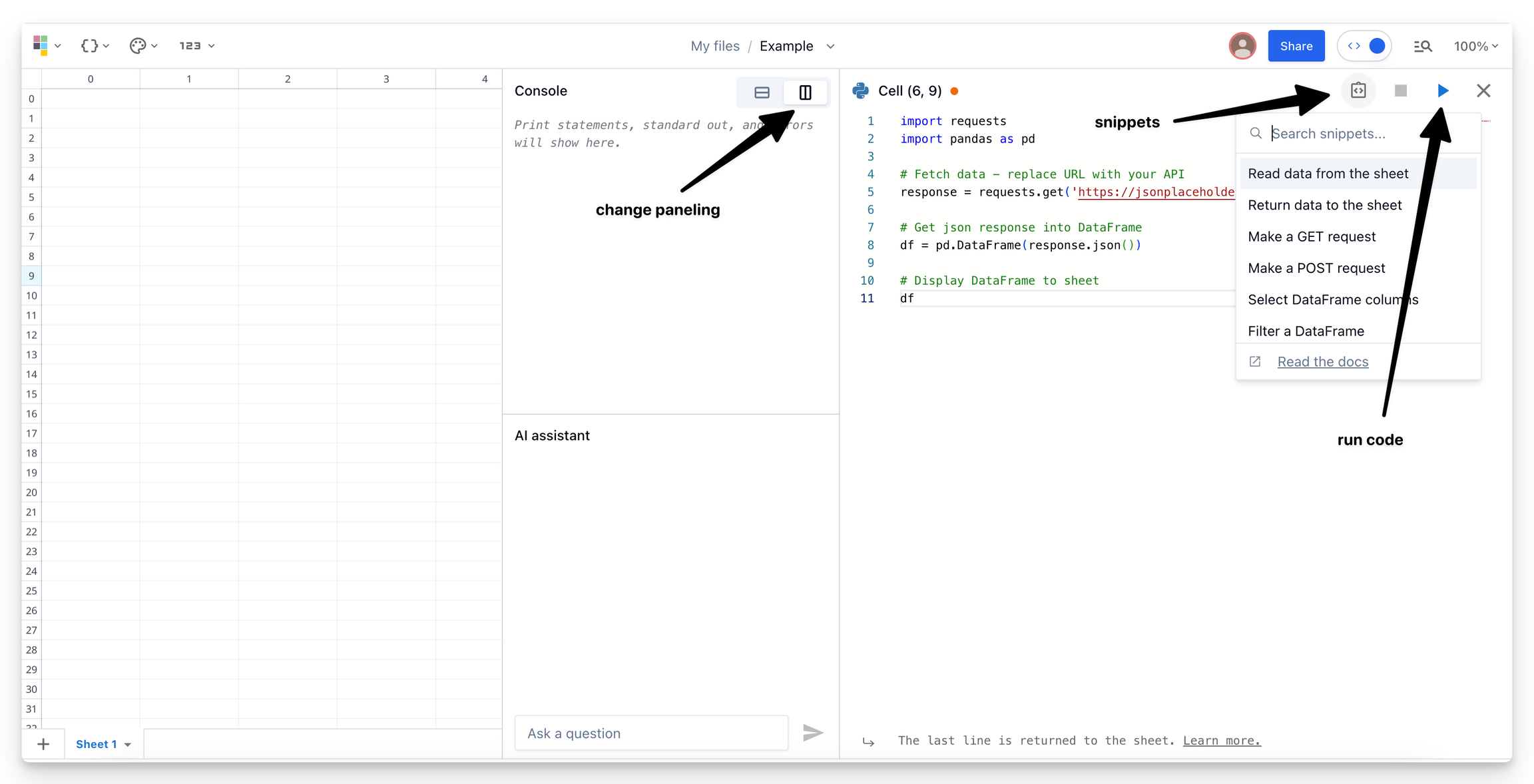Share the file with the Share button
This screenshot has width=1534, height=784.
click(1296, 46)
